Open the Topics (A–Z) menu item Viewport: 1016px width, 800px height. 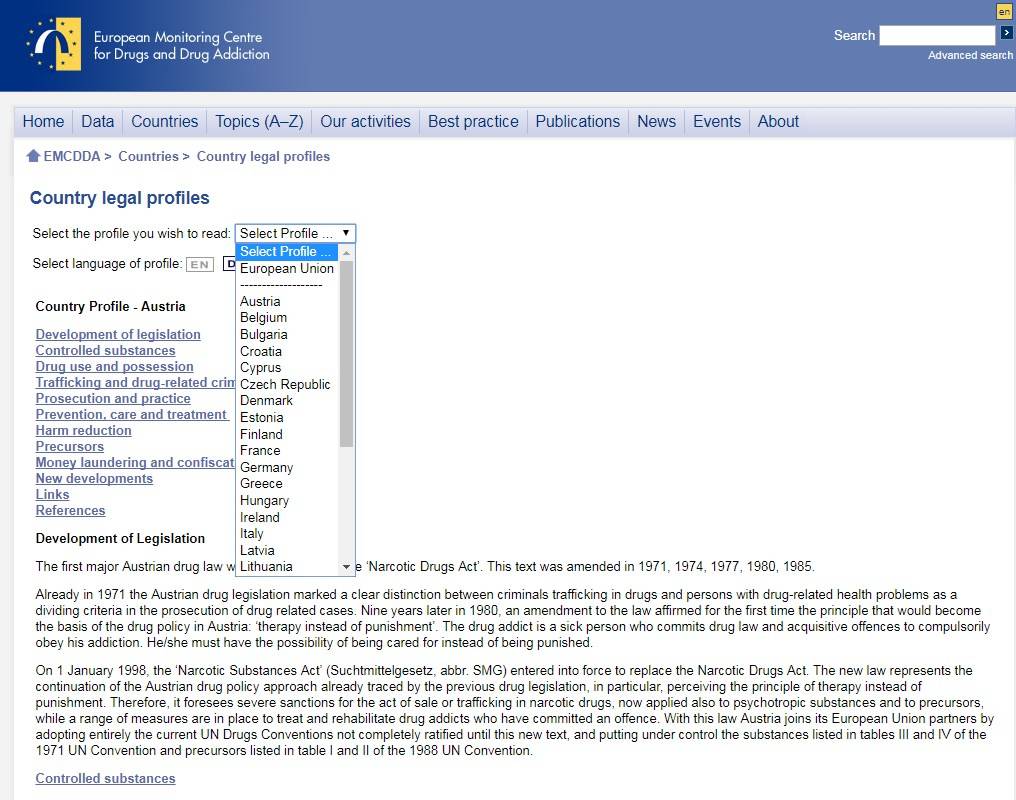click(x=259, y=121)
